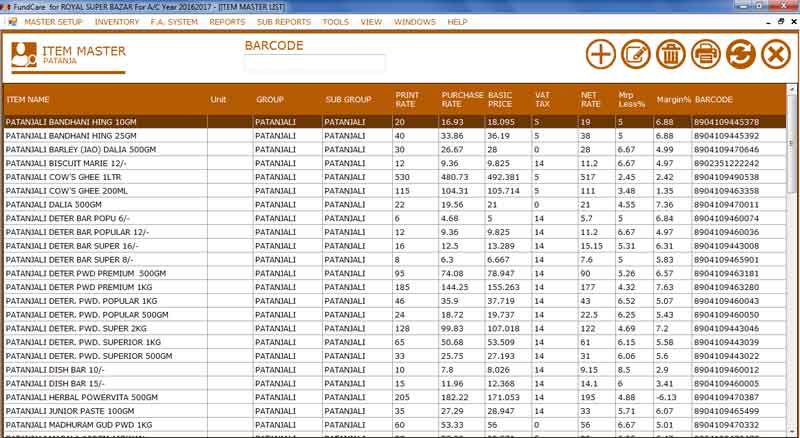The image size is (800, 438).
Task: Open the SUB REPORTS menu
Action: [284, 22]
